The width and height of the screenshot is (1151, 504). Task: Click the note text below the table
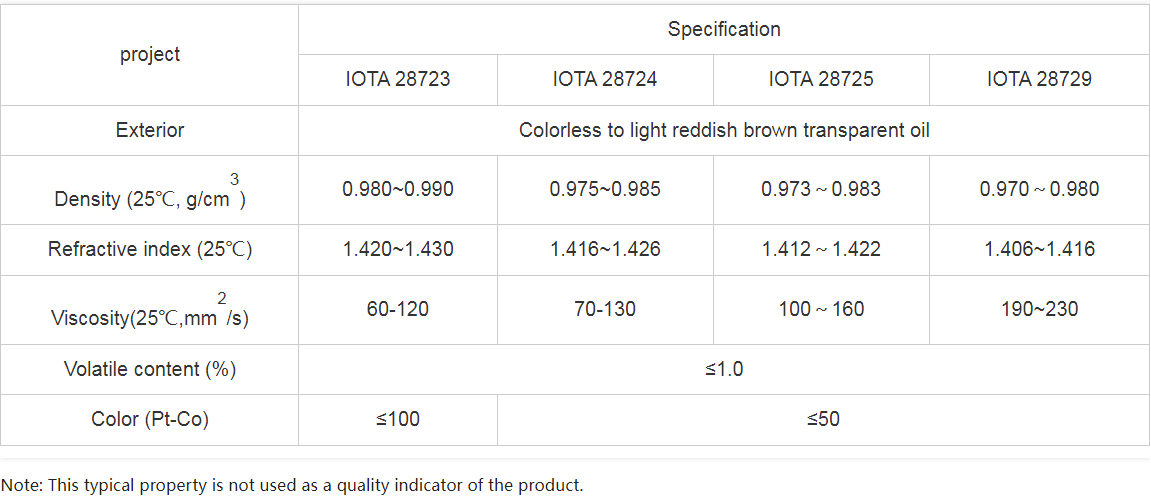tap(292, 485)
